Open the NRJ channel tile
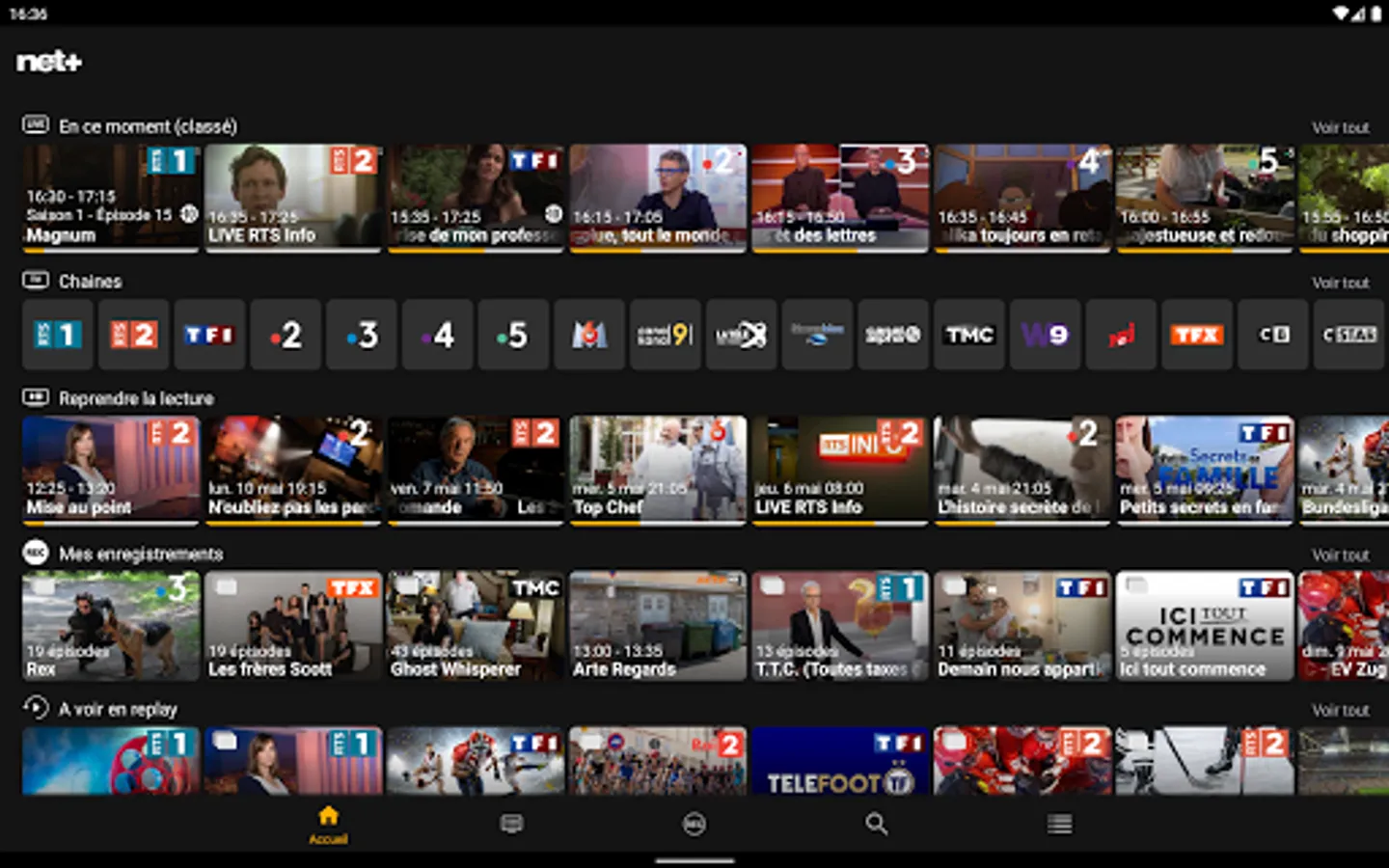Image resolution: width=1389 pixels, height=868 pixels. pos(1121,335)
